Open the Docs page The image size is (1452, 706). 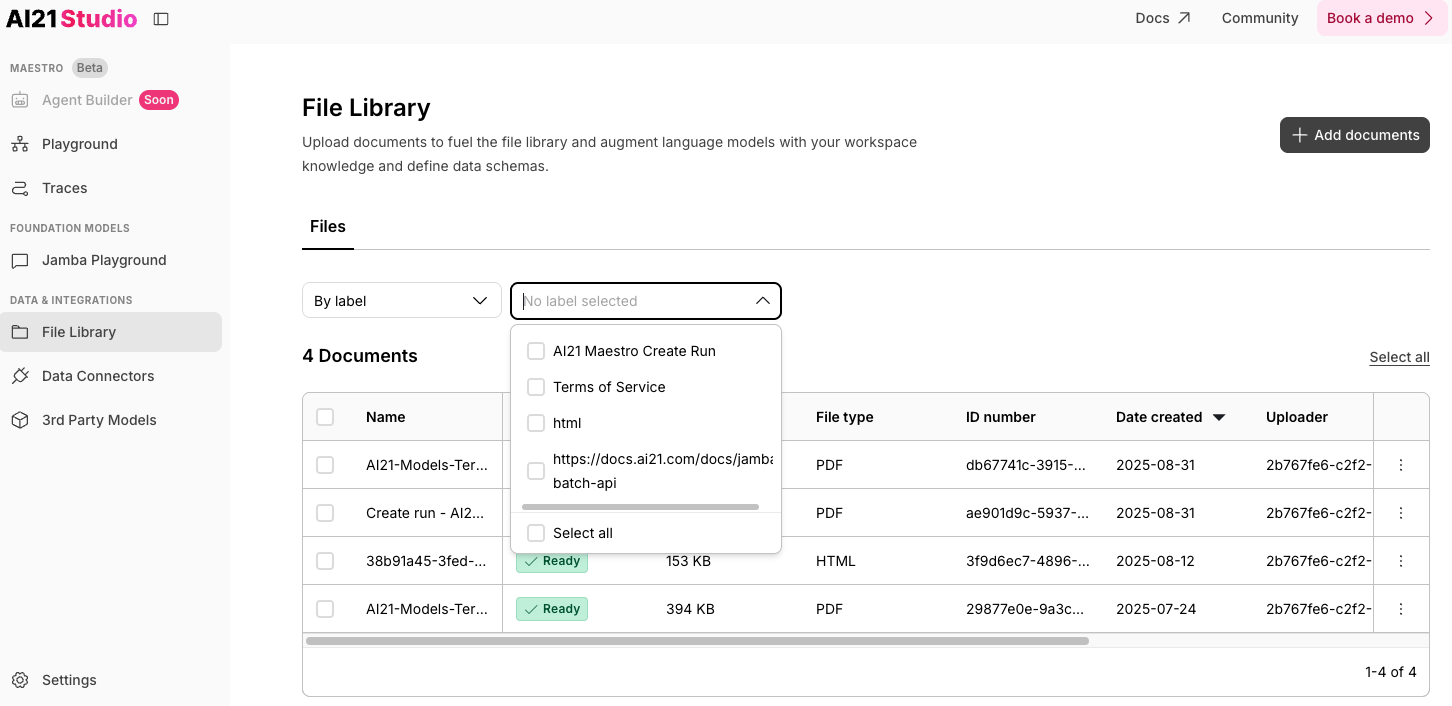[x=1161, y=17]
